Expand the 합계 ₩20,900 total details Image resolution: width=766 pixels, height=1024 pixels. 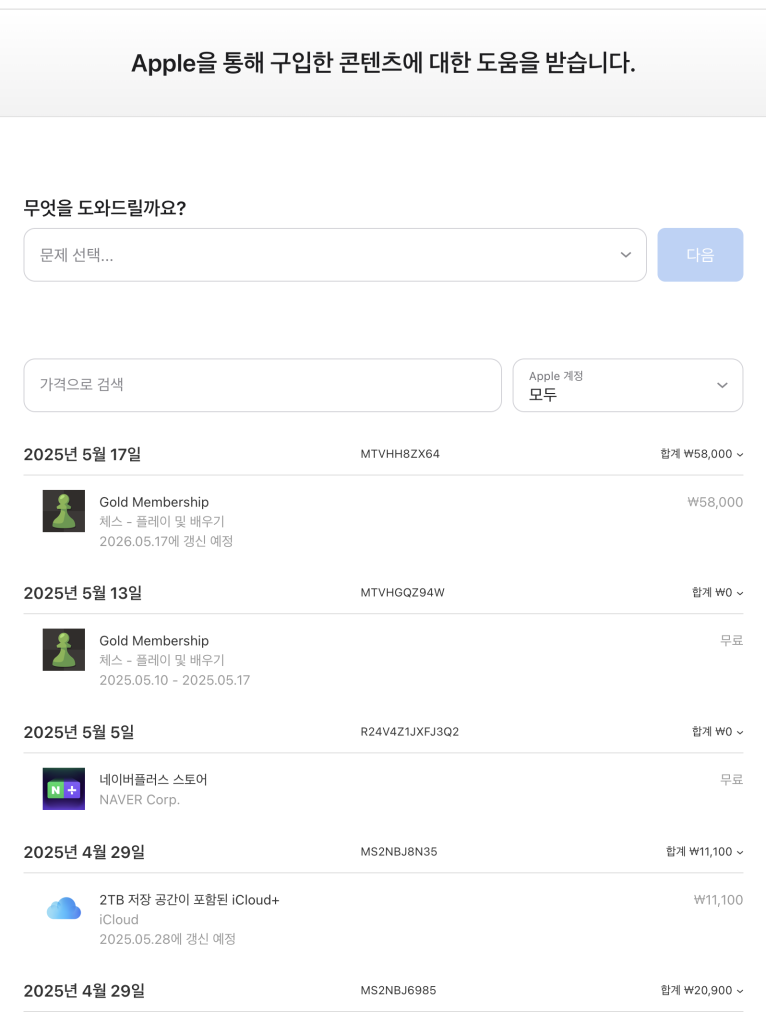click(701, 990)
